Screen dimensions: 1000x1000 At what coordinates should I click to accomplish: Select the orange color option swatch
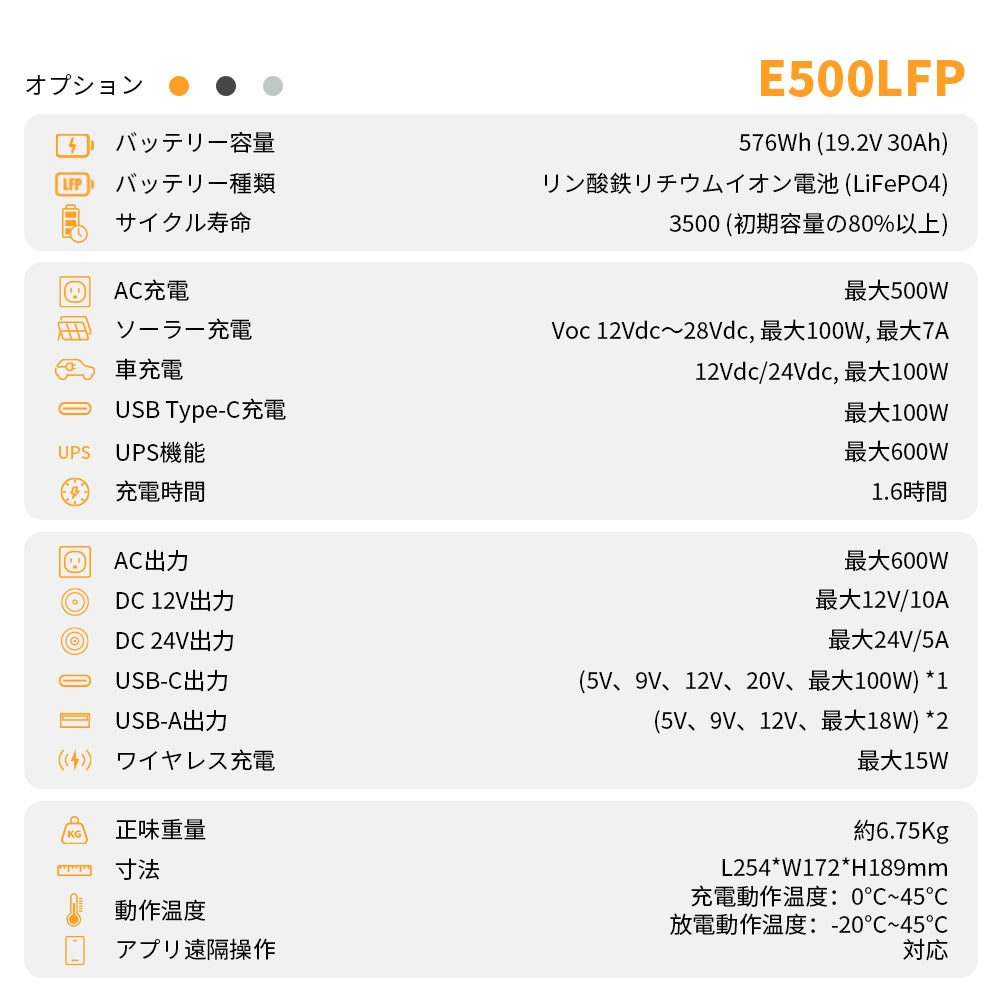coord(179,86)
